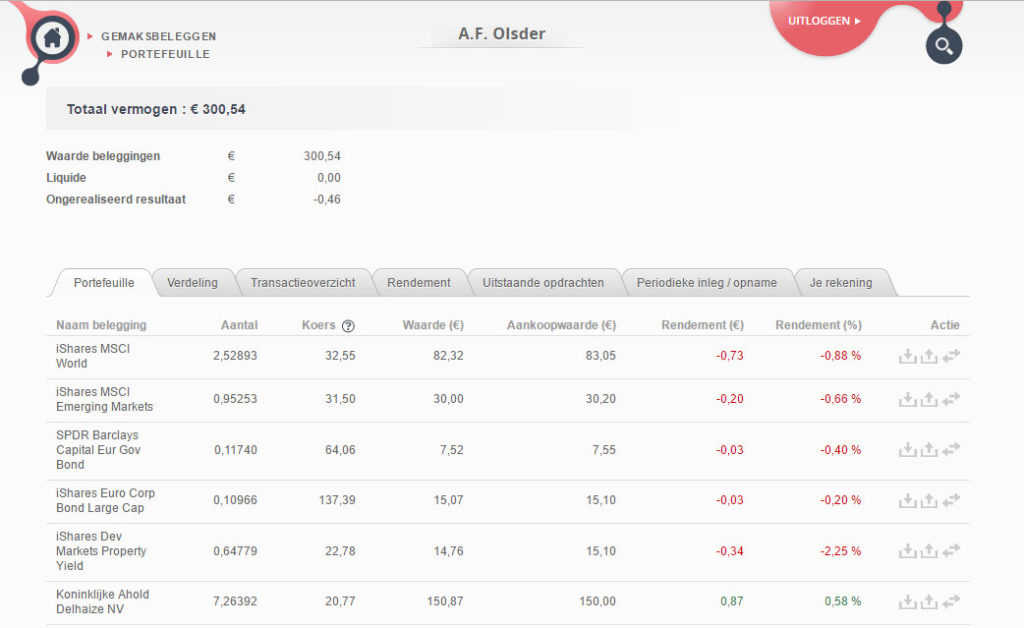Click switch arrows icon for iShares Dev Markets Property
The height and width of the screenshot is (628, 1024).
(951, 550)
